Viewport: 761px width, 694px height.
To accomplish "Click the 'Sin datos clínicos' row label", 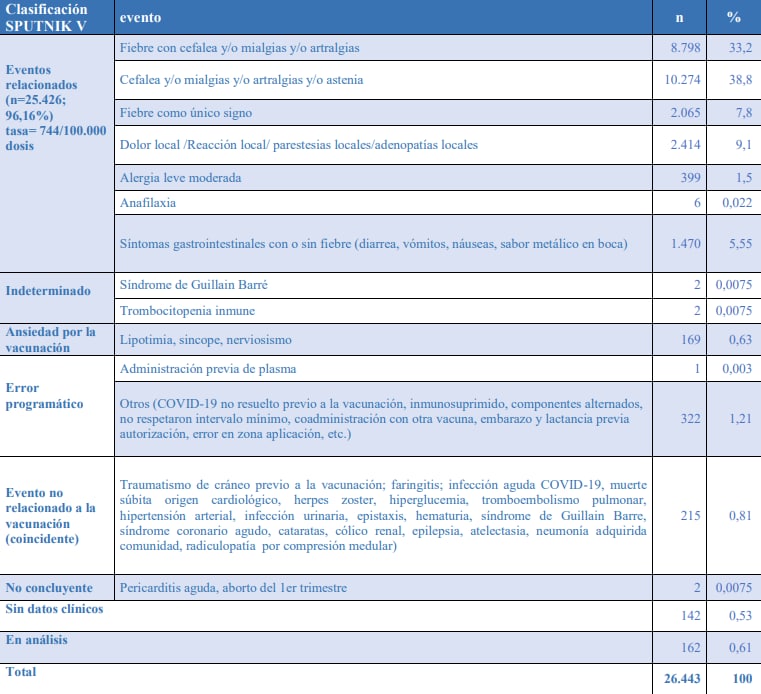I will (54, 609).
